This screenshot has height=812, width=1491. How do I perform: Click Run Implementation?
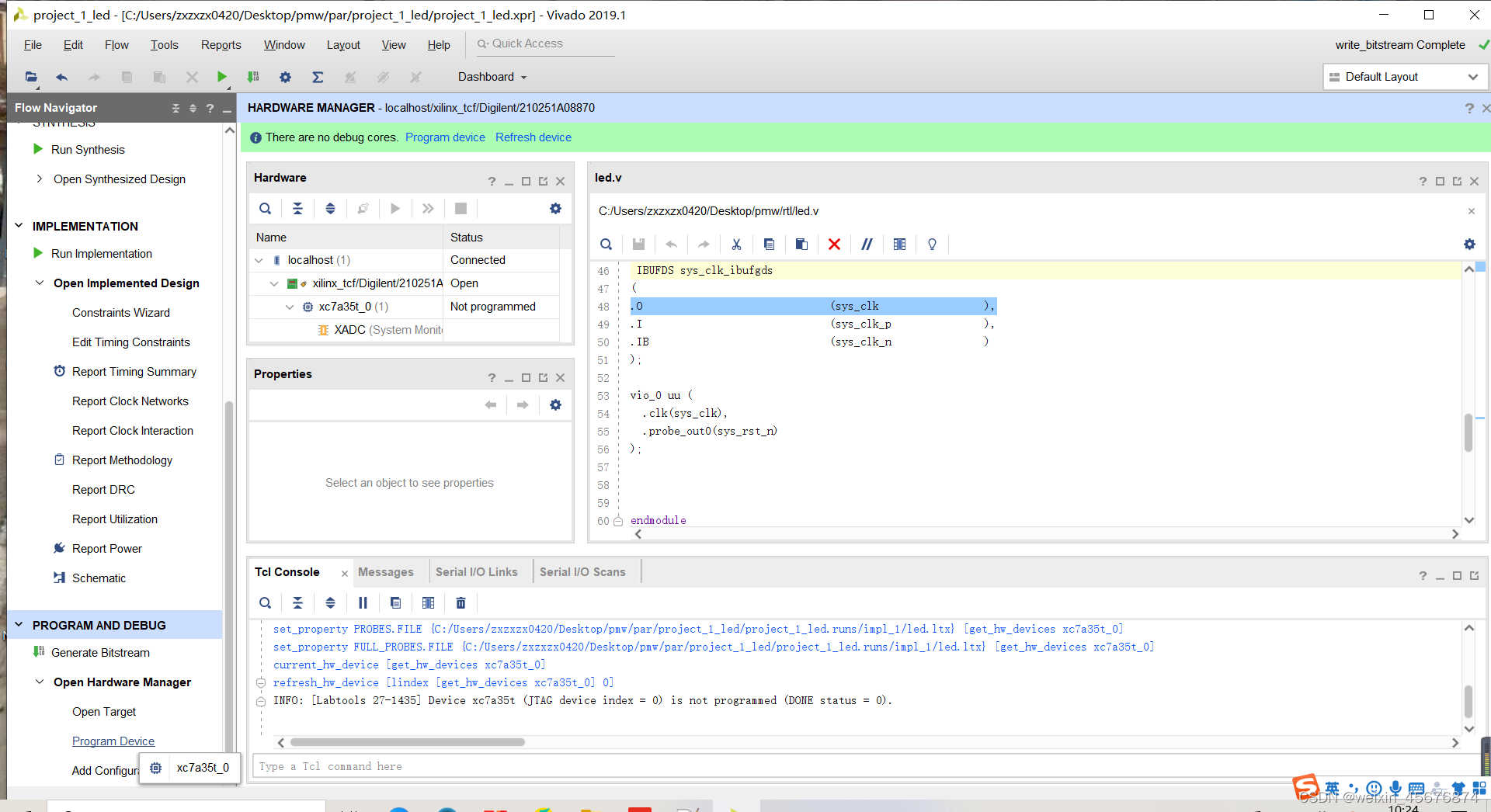[102, 254]
